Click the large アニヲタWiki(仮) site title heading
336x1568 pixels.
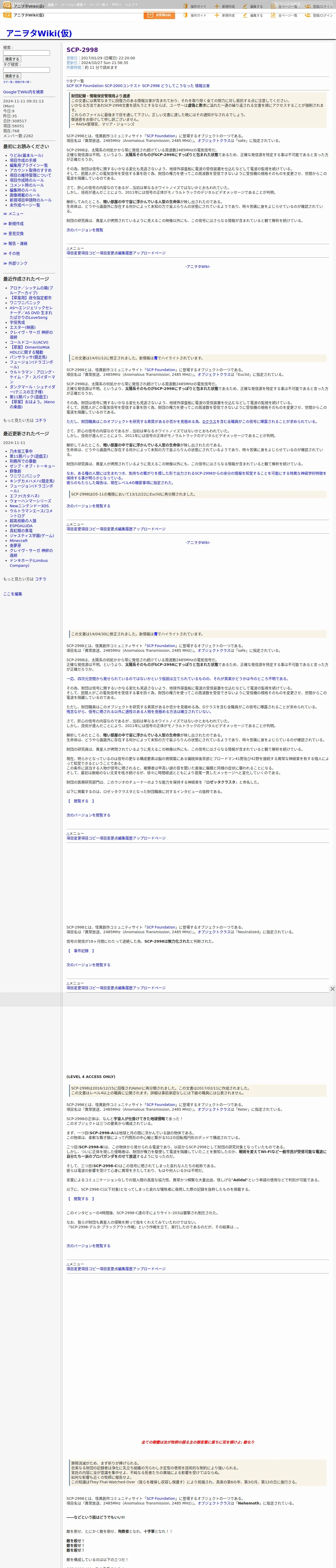[x=38, y=33]
